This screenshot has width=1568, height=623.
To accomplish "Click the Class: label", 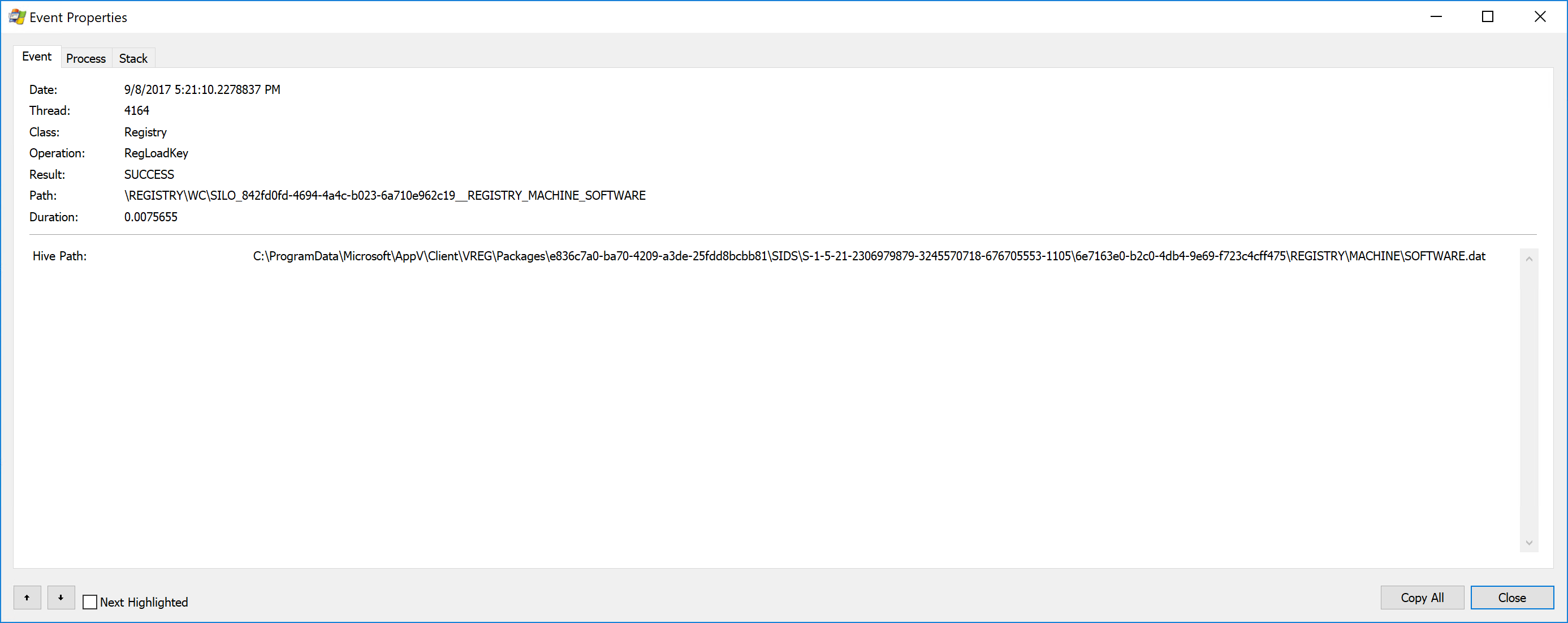I will [45, 132].
